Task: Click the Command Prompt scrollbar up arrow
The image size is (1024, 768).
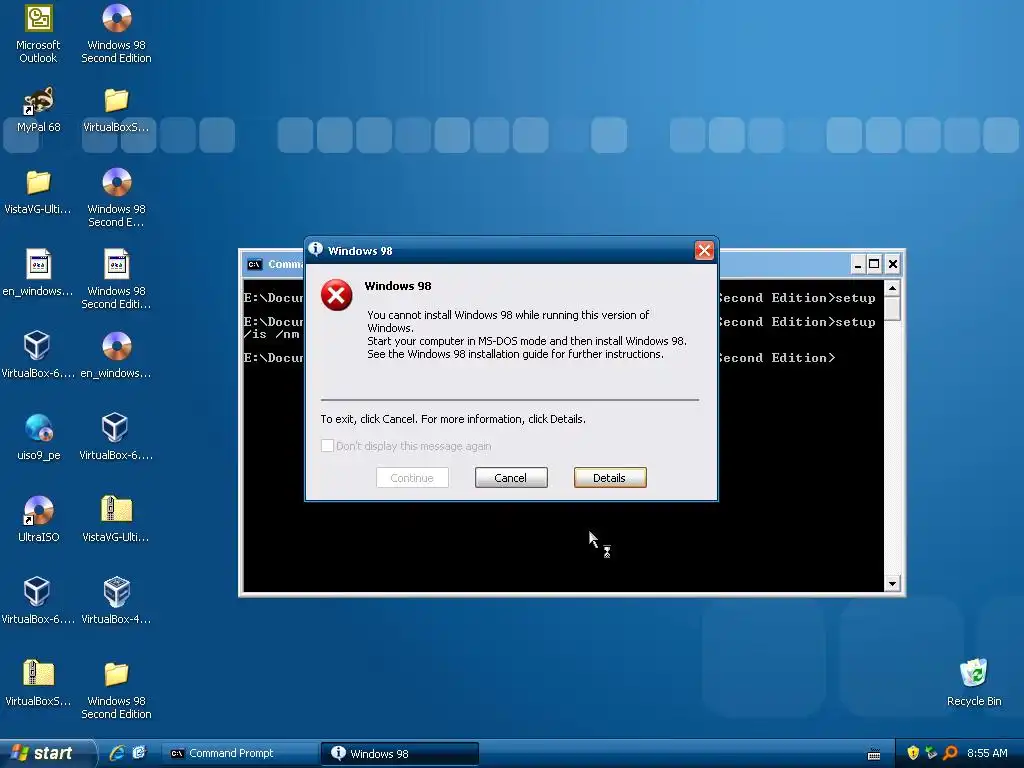Action: click(x=892, y=287)
